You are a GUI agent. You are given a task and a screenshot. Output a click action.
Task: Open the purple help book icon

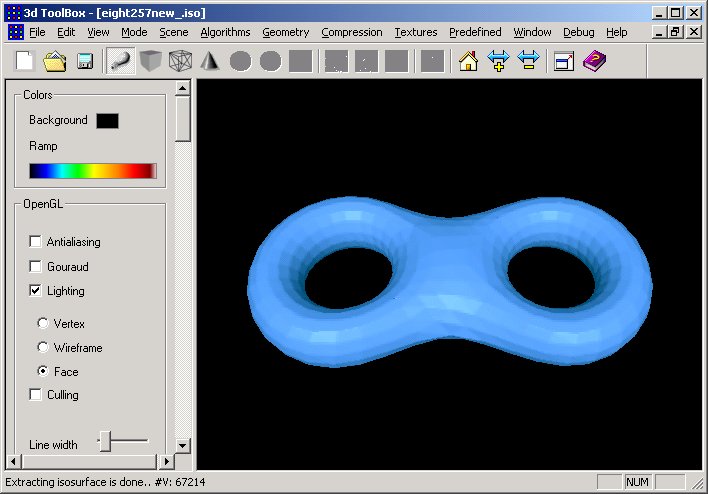(594, 61)
